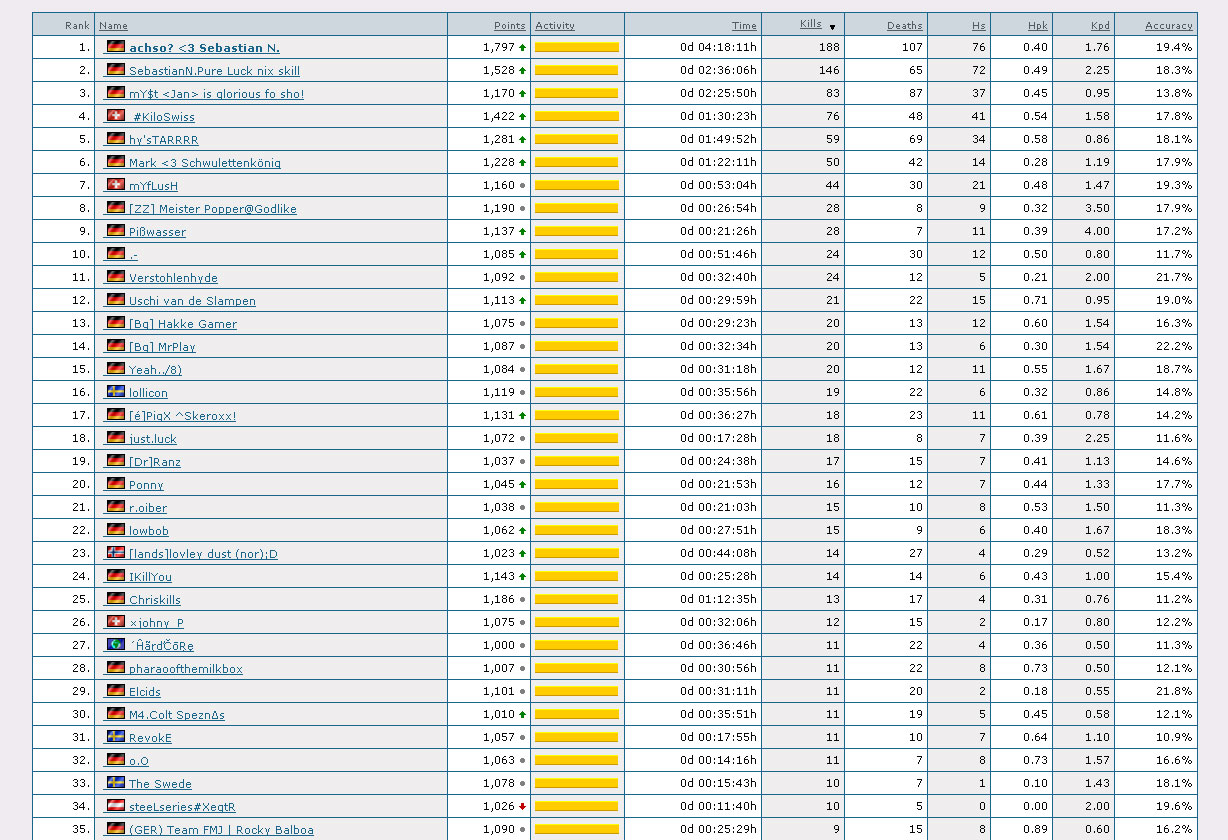Click the Swedish flag next to lollicon

[x=116, y=392]
